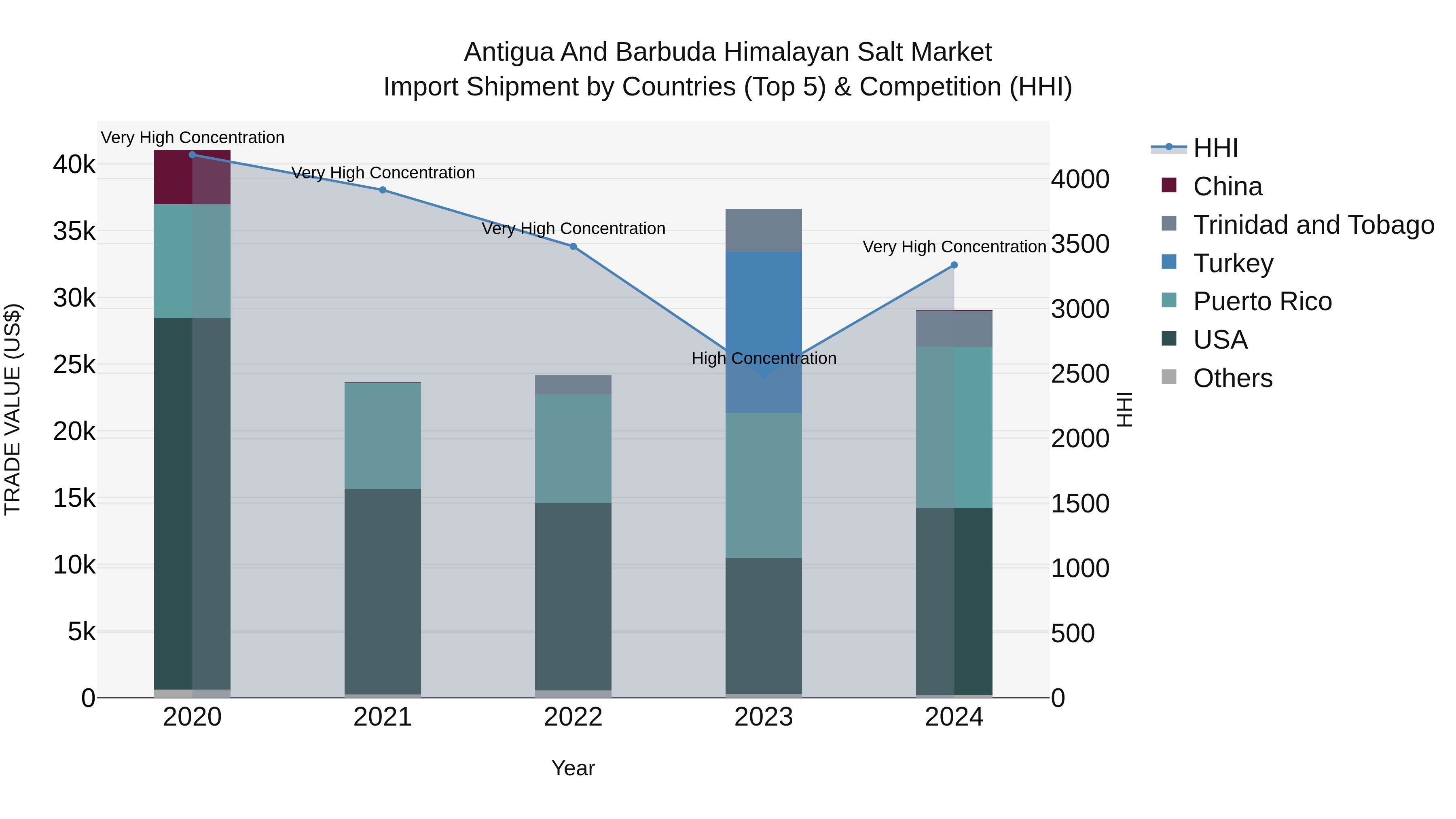The width and height of the screenshot is (1456, 819).
Task: Click the 'Very High Concentration' annotation above 2020
Action: pyautogui.click(x=193, y=138)
